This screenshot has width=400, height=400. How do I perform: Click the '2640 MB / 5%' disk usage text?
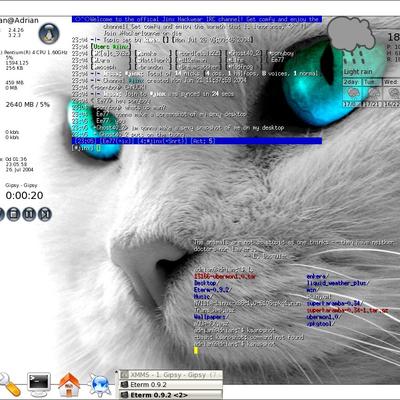pos(27,104)
